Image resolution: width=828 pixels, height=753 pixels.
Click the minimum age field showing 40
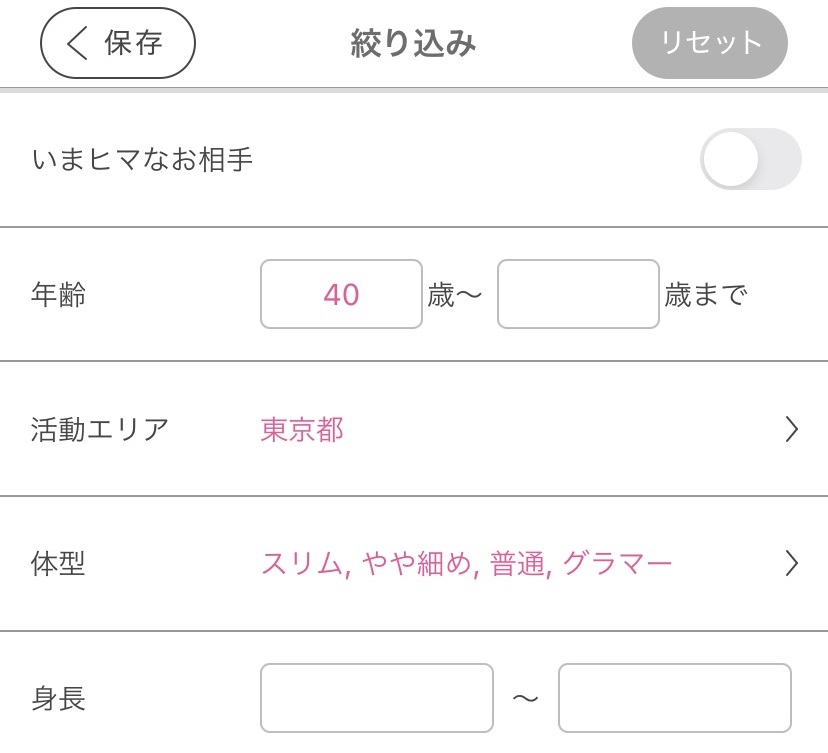[341, 294]
